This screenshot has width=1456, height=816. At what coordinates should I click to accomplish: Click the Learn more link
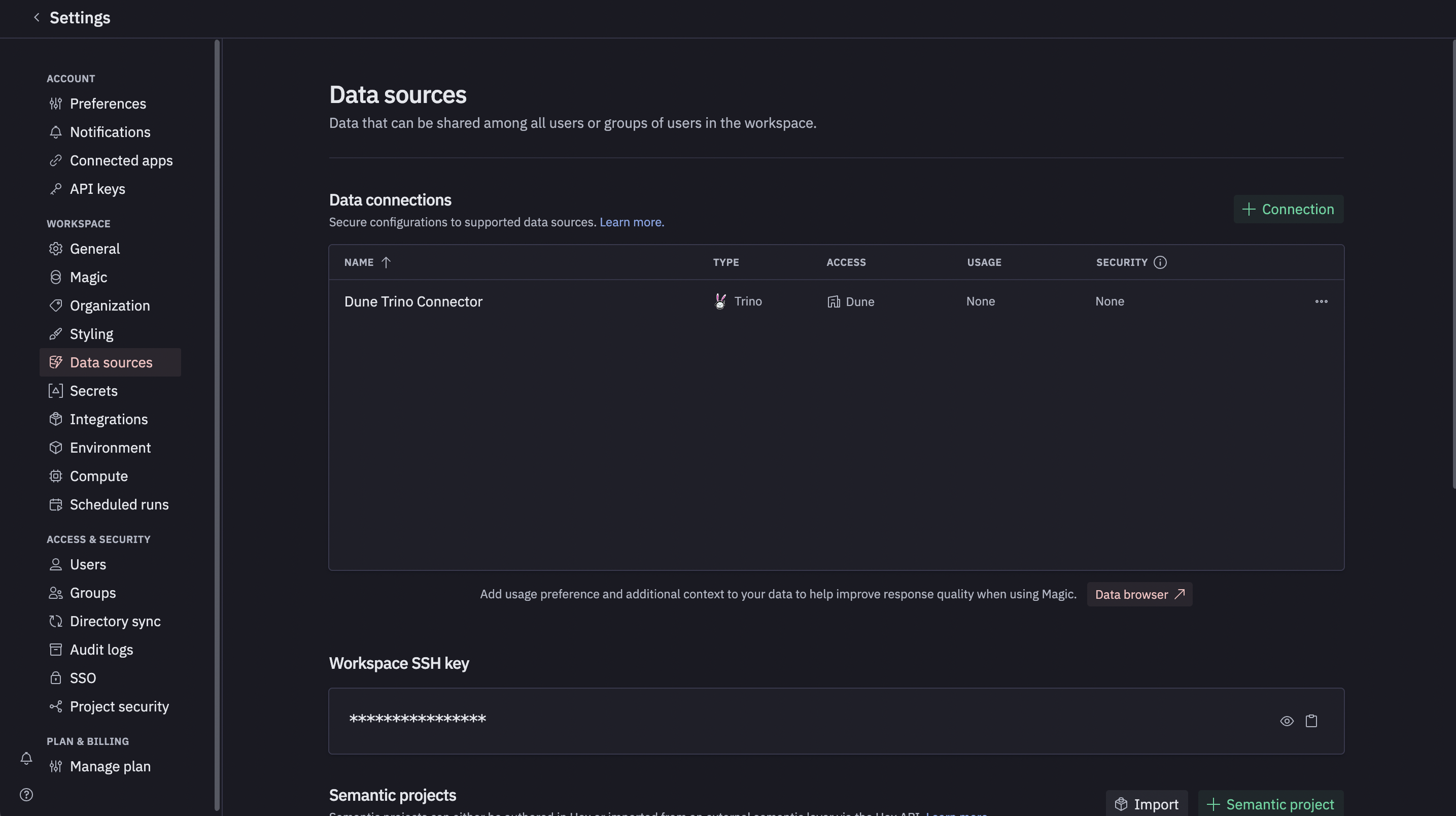click(631, 222)
